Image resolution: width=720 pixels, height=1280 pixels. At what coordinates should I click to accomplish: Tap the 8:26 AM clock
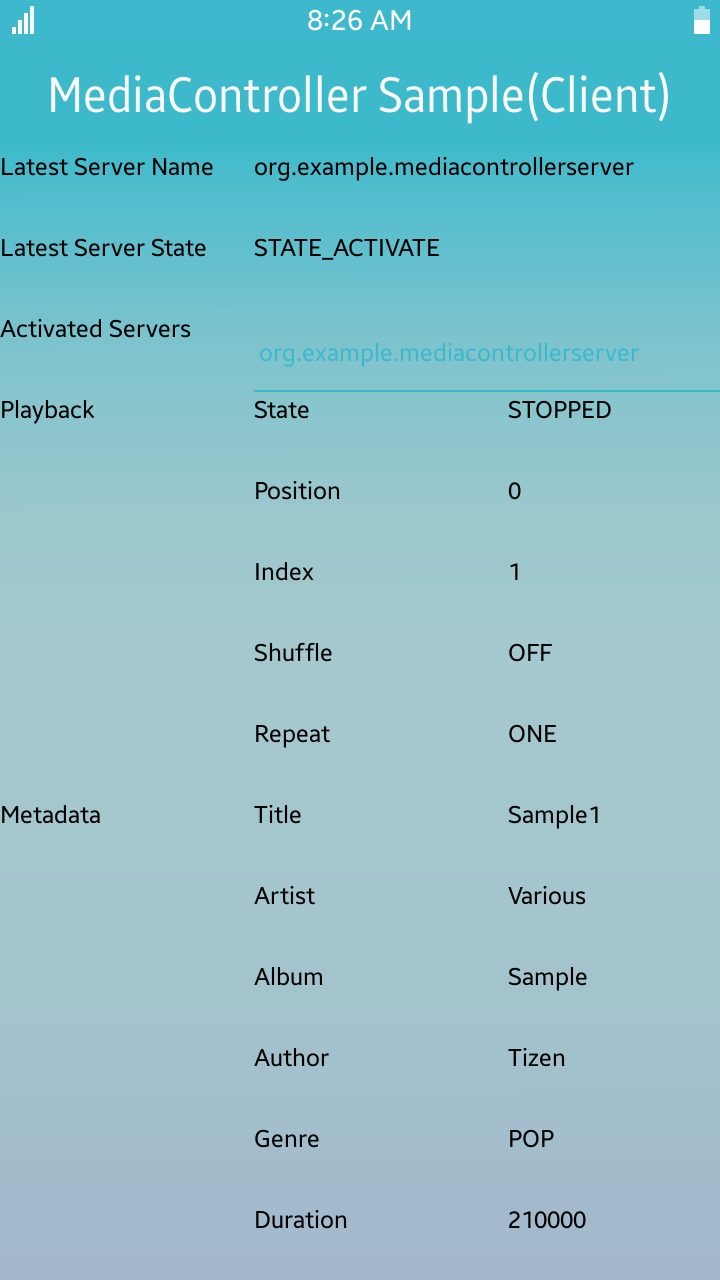coord(359,21)
